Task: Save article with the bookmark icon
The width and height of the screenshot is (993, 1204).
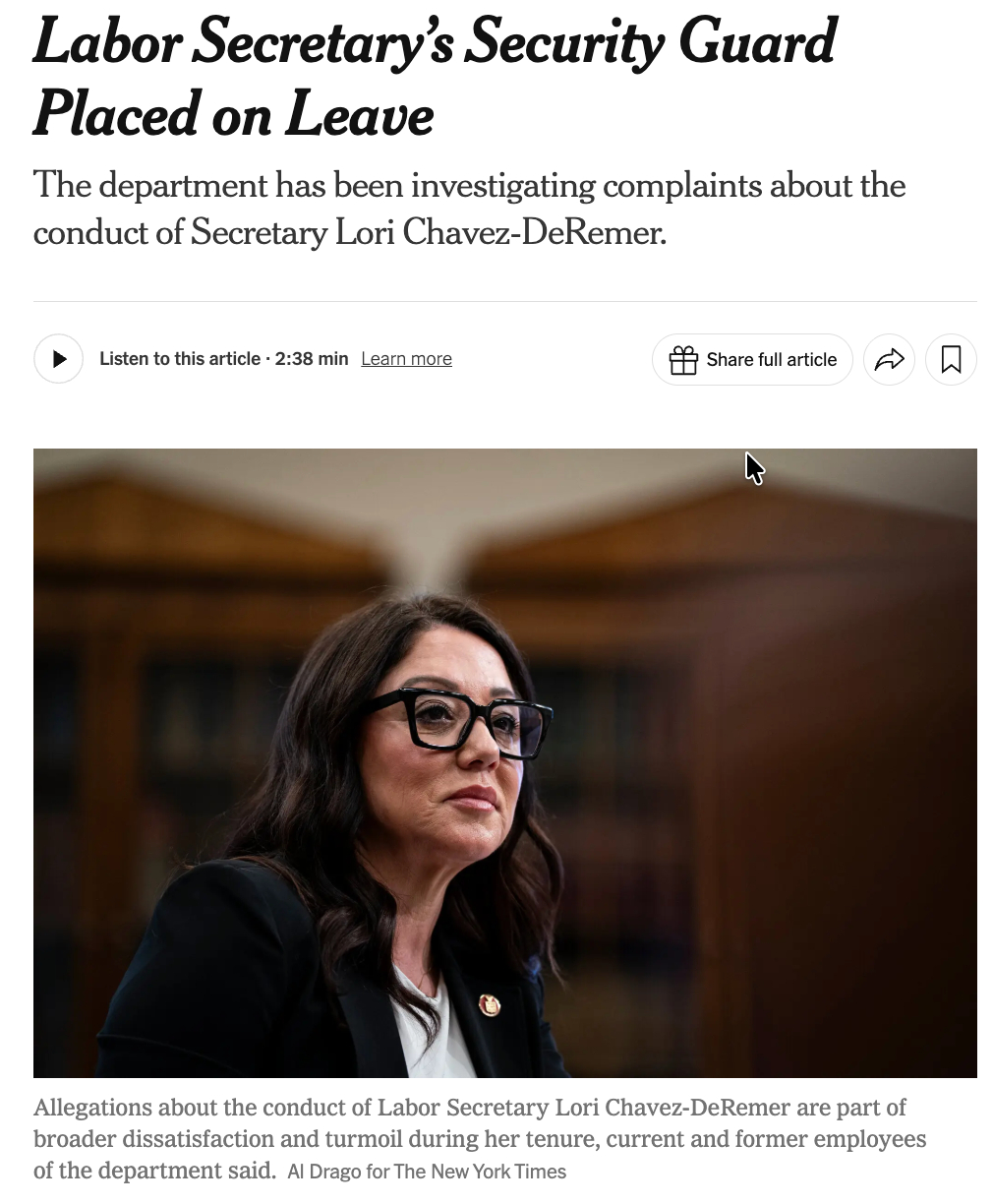Action: click(951, 360)
